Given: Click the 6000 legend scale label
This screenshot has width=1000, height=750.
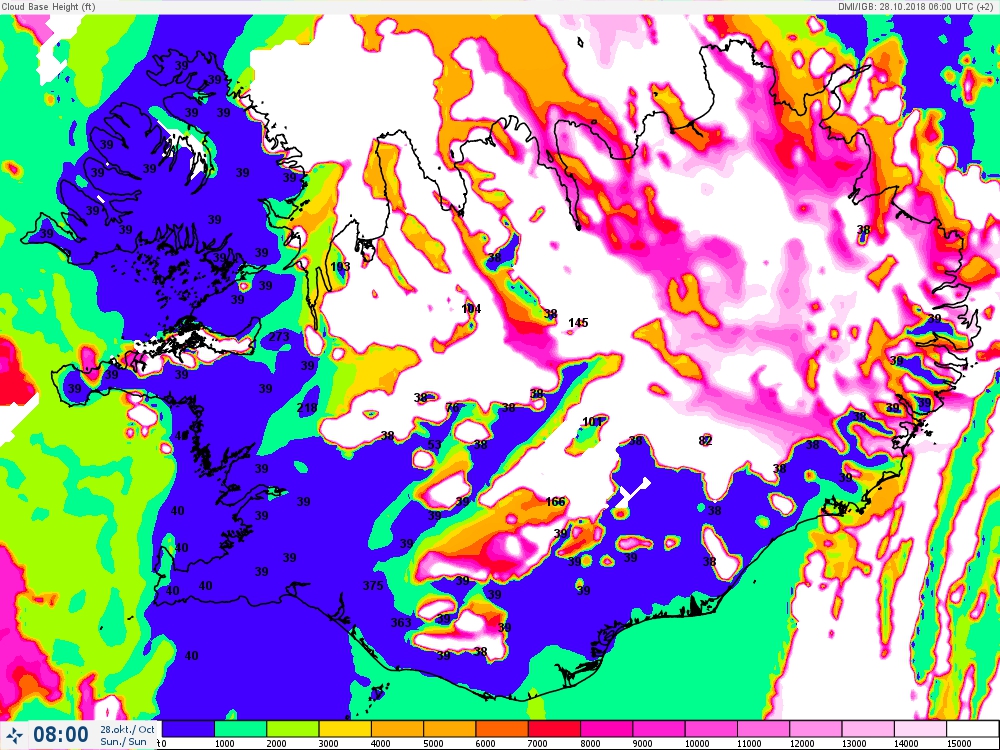Looking at the screenshot, I should pos(485,744).
